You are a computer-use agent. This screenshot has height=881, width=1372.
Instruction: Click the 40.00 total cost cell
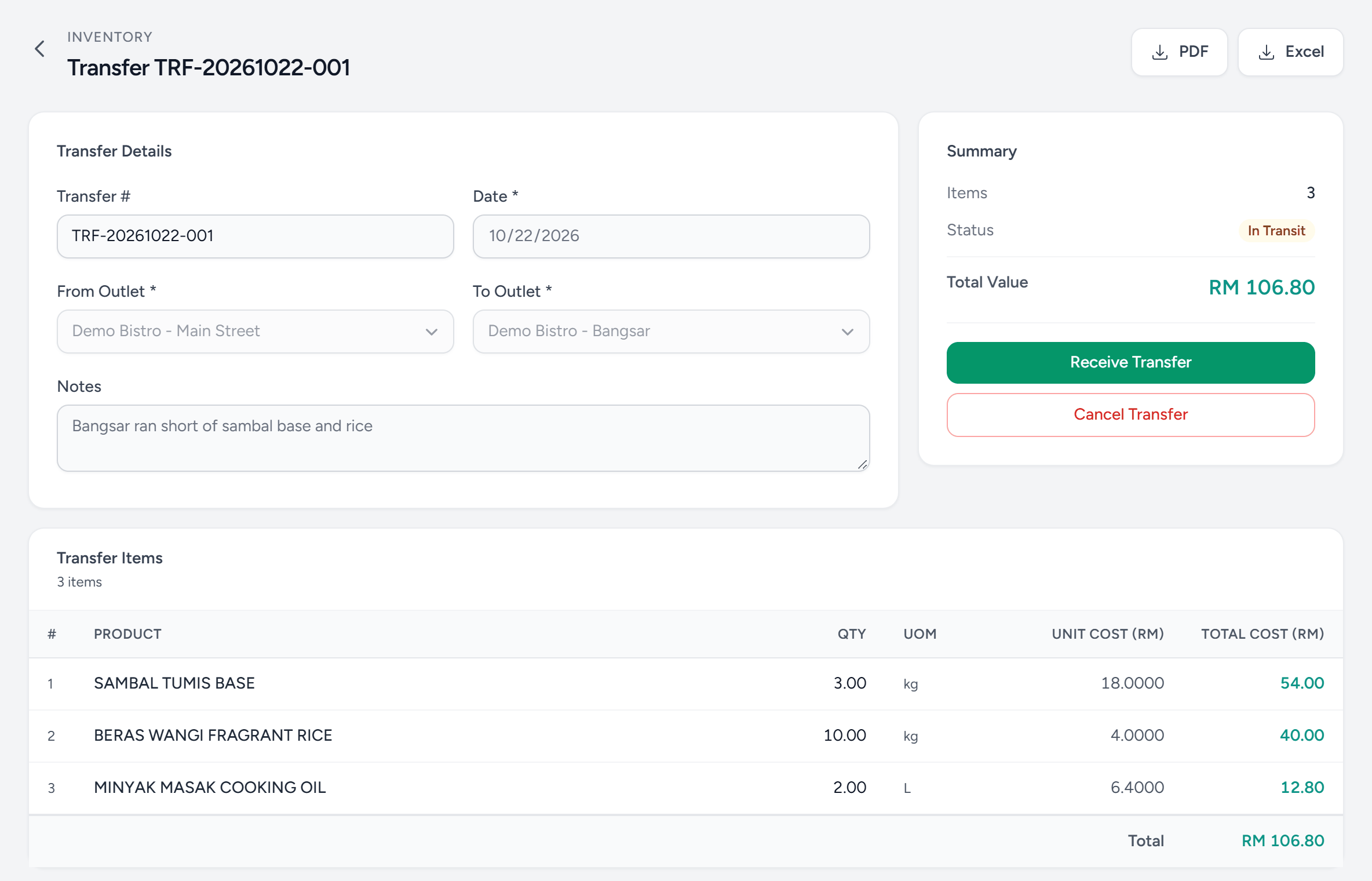(x=1302, y=736)
